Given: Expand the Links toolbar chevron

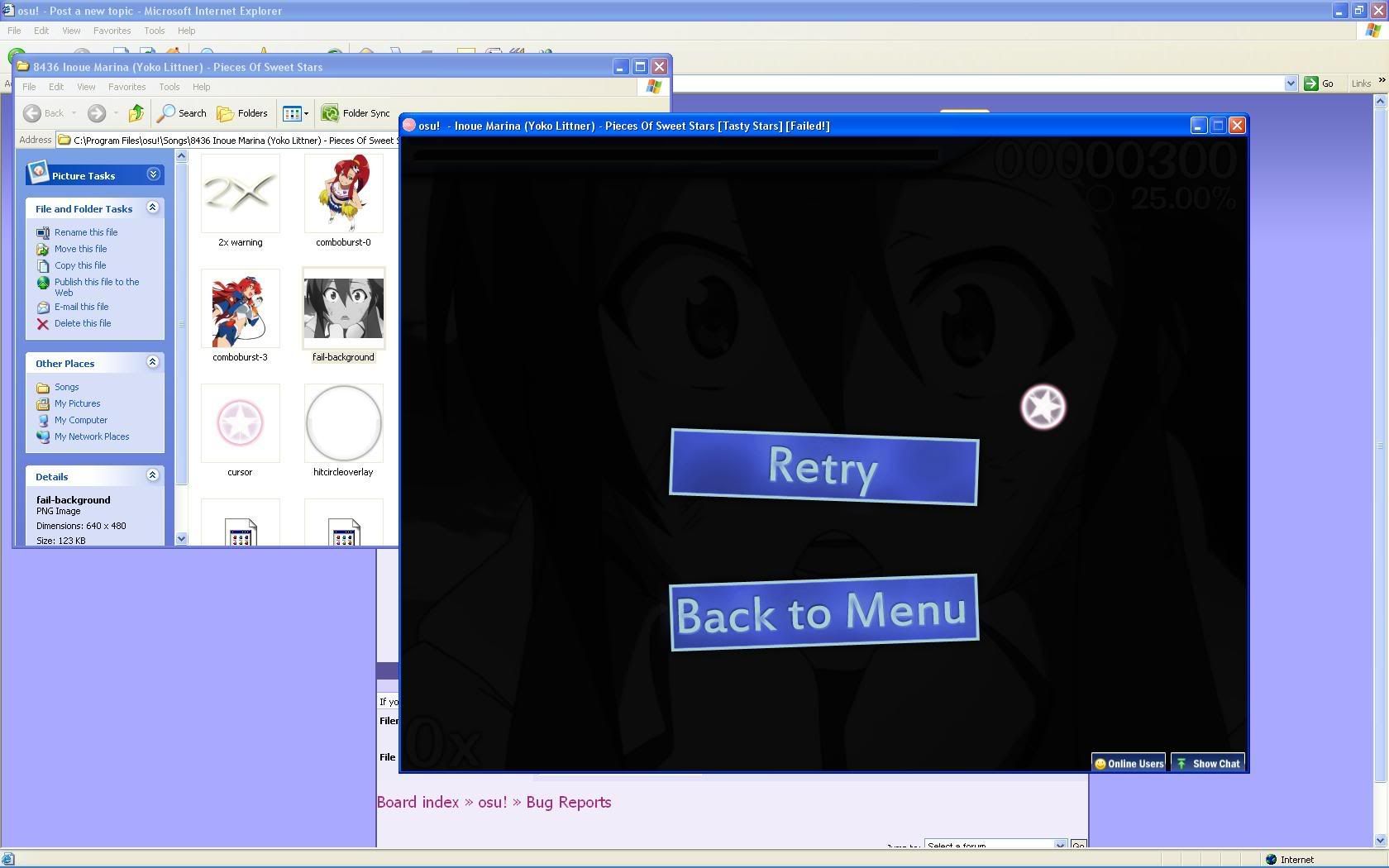Looking at the screenshot, I should (1382, 80).
